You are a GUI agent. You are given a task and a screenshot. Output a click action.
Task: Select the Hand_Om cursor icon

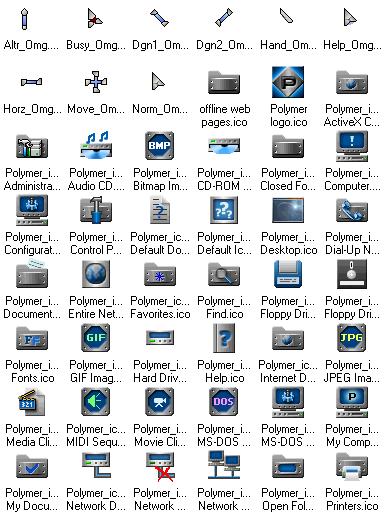click(x=286, y=16)
